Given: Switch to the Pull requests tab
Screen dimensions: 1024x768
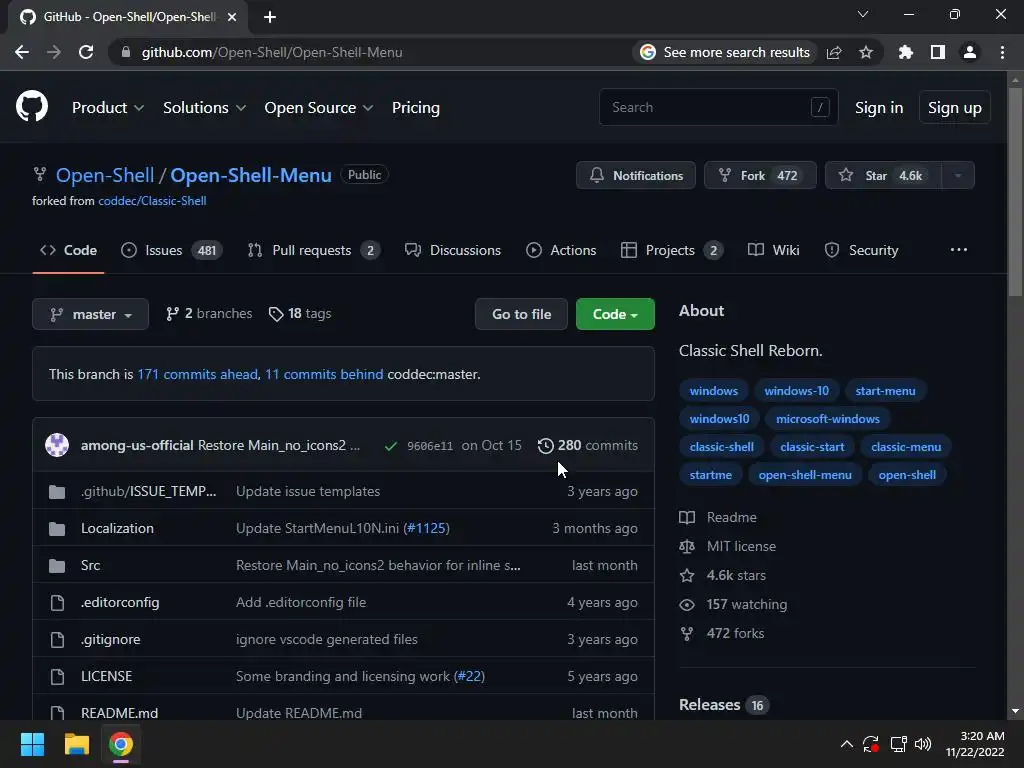Looking at the screenshot, I should [314, 250].
